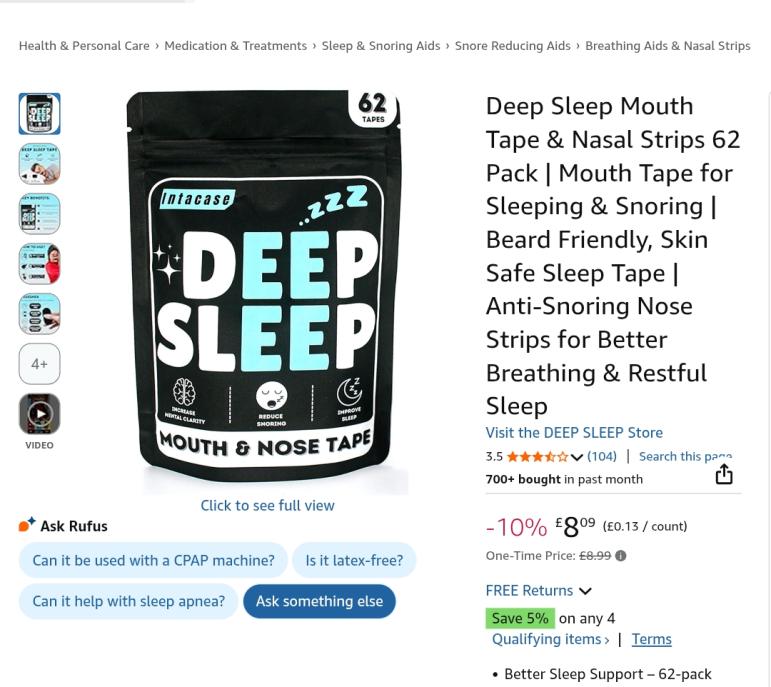Open 'Health & Personal Care' breadcrumb
Viewport: 771px width, 687px height.
click(84, 46)
